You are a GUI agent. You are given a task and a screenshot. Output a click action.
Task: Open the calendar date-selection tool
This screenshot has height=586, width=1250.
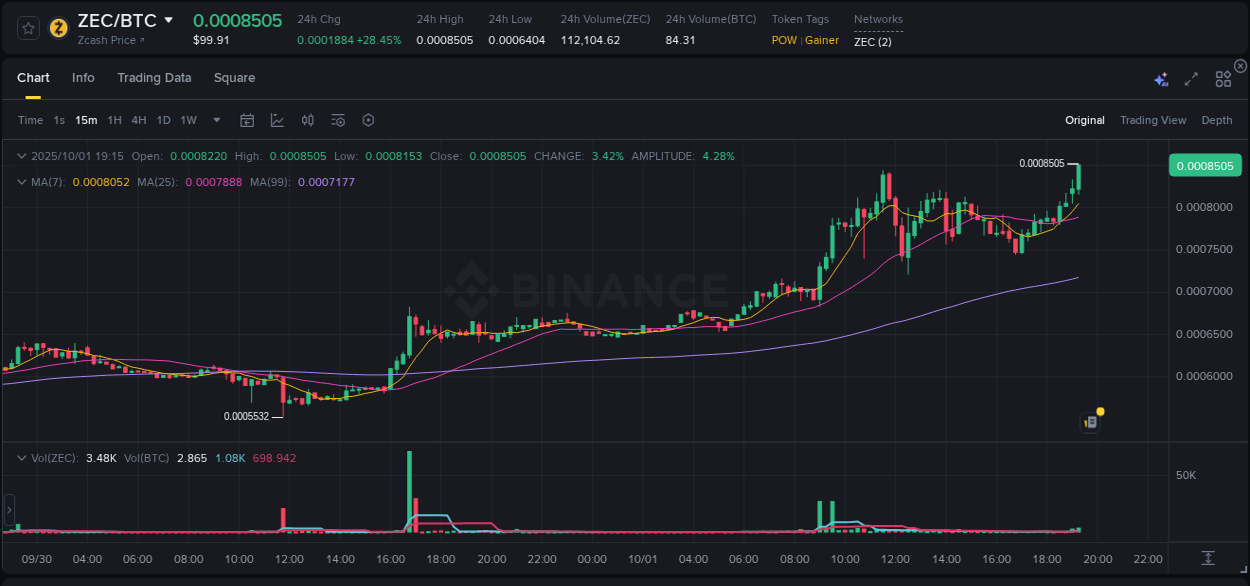pyautogui.click(x=247, y=120)
